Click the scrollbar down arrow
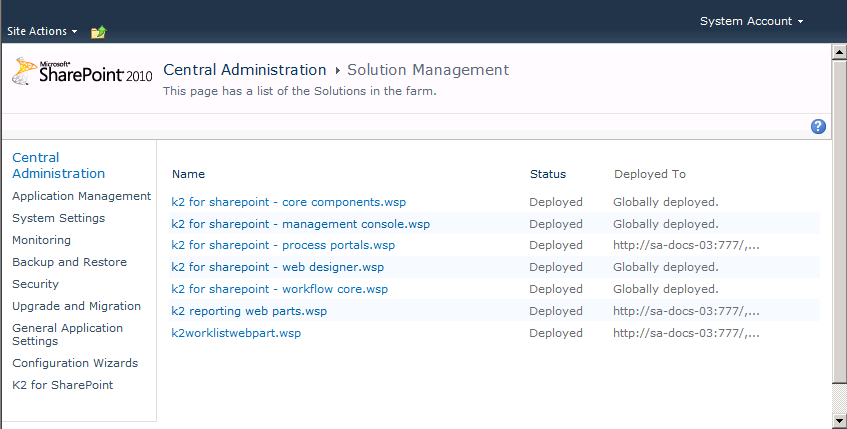 coord(839,420)
